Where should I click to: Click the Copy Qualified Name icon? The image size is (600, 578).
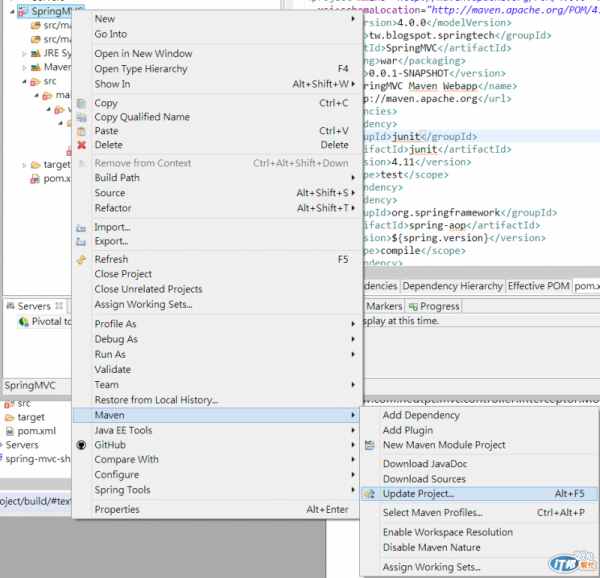coord(81,117)
